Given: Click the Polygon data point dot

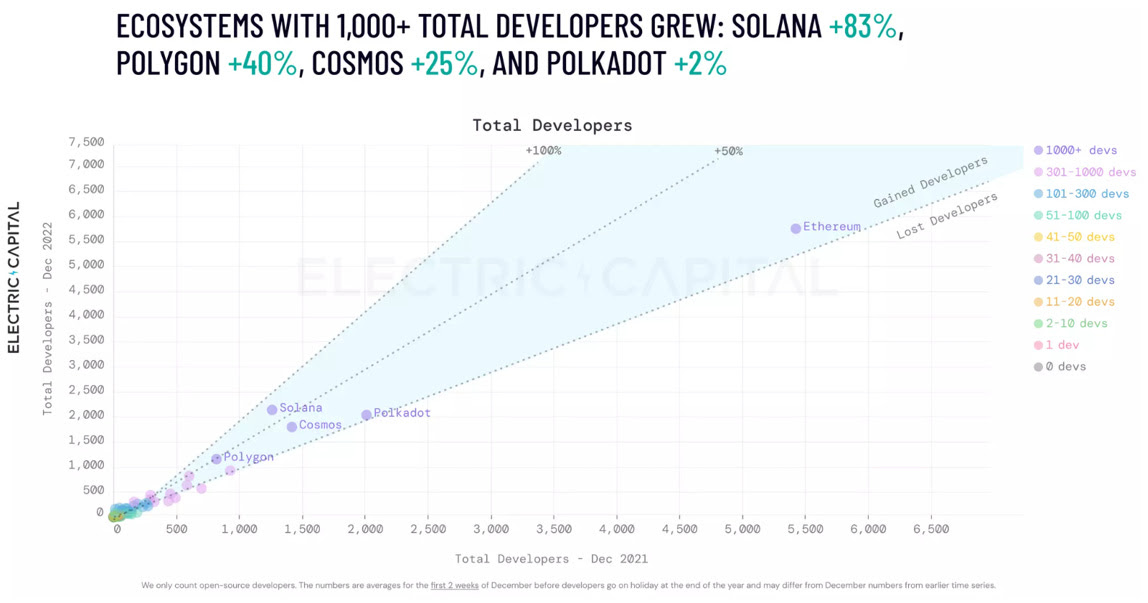Looking at the screenshot, I should tap(217, 459).
